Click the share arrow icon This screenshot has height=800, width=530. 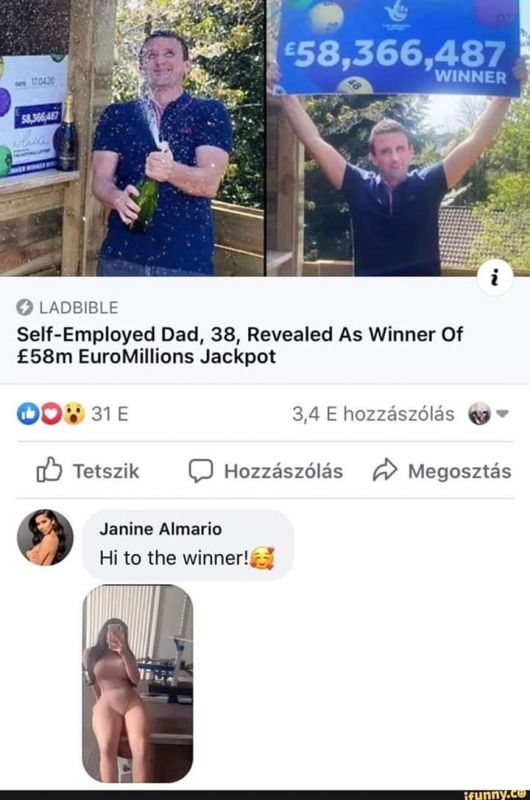pos(385,470)
